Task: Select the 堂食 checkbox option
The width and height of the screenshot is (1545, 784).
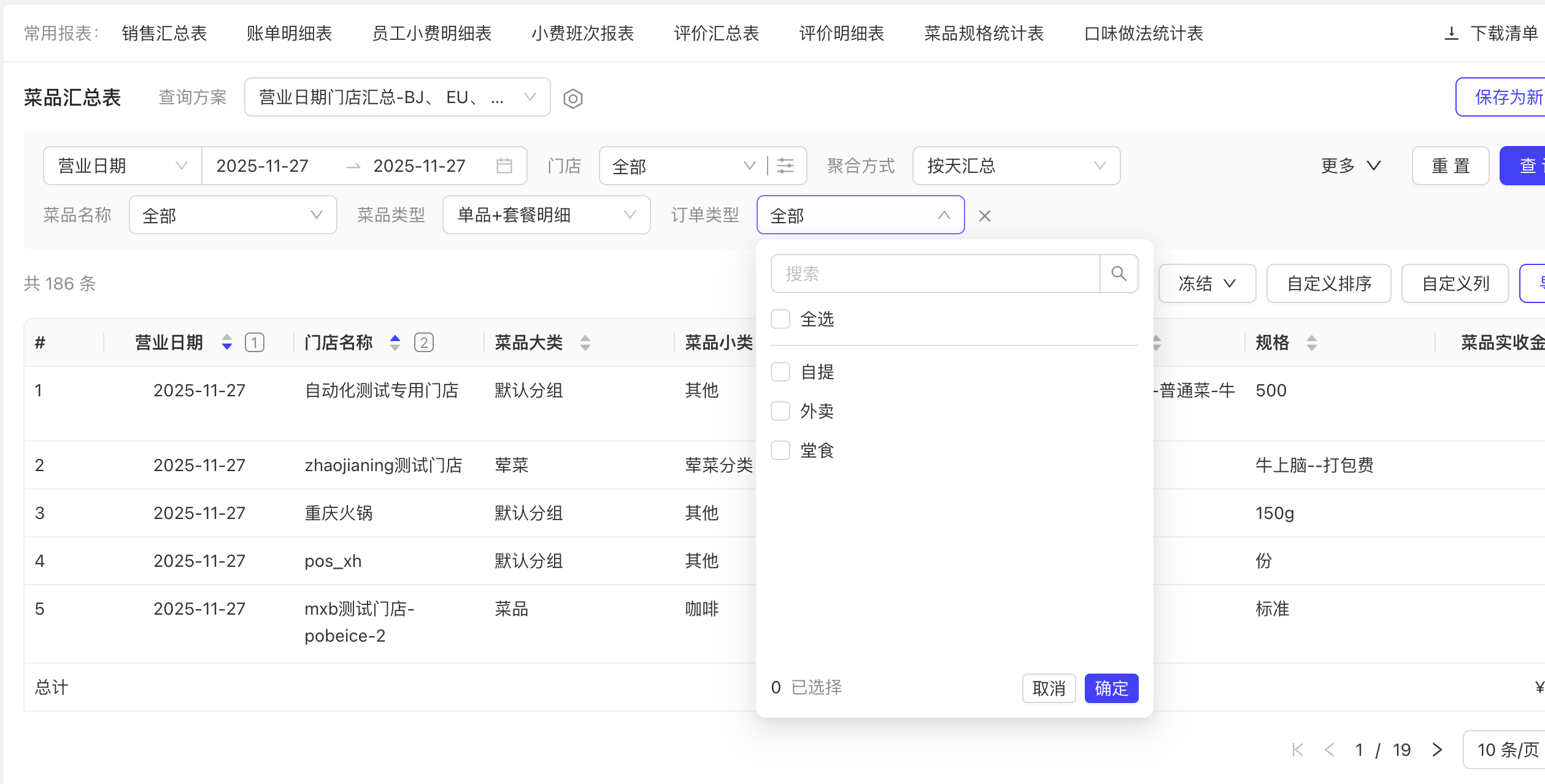Action: (780, 450)
